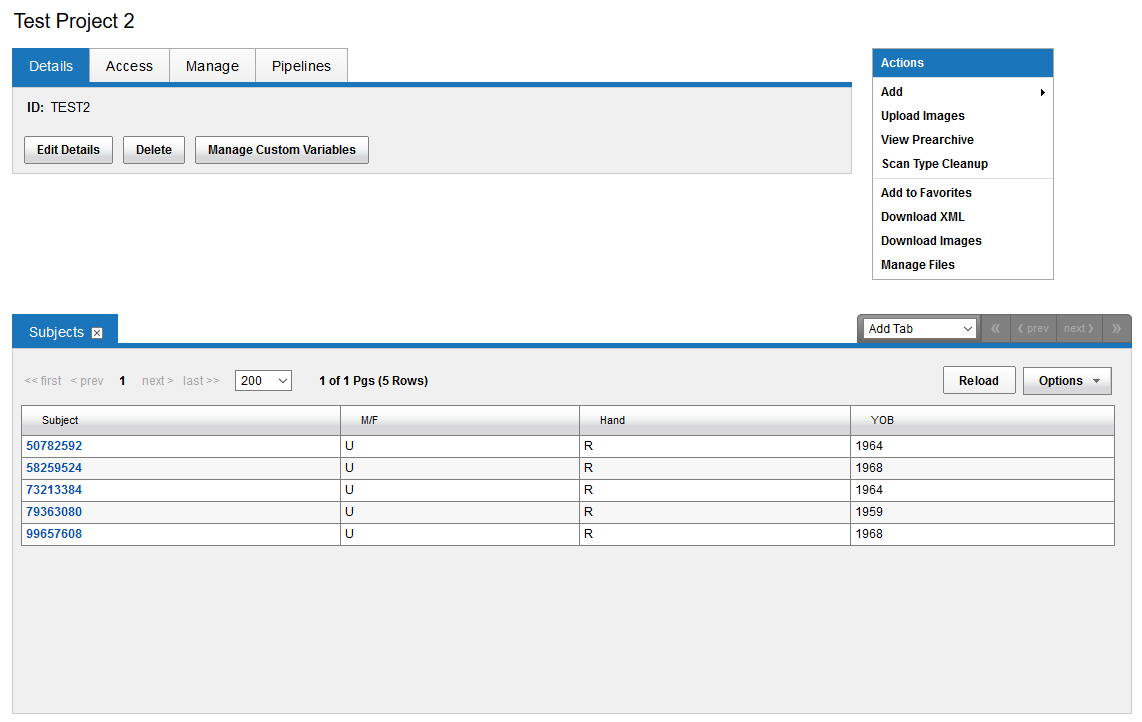Open the Pipelines tab

pos(301,66)
